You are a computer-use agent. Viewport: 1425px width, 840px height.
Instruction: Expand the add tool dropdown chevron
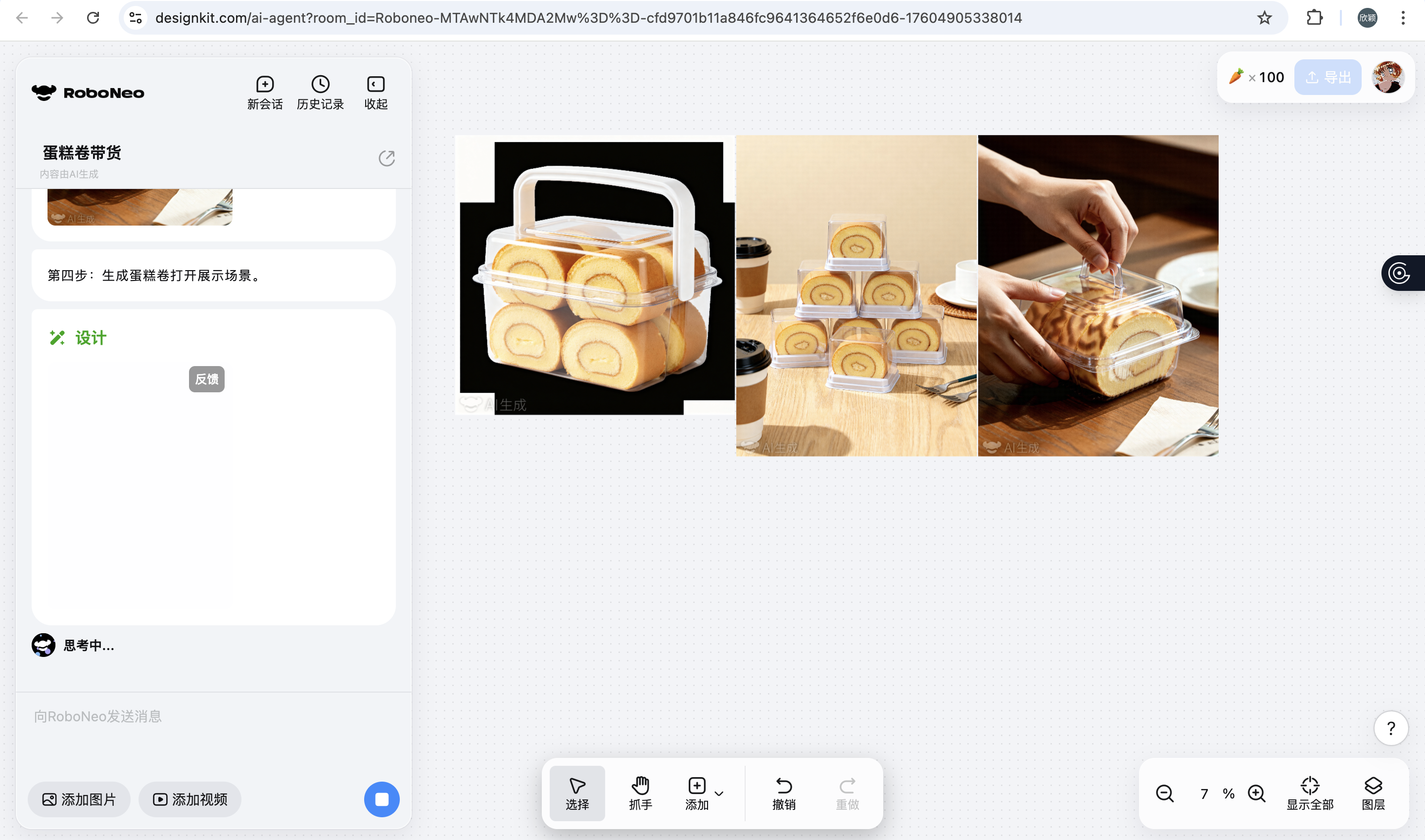[x=719, y=793]
